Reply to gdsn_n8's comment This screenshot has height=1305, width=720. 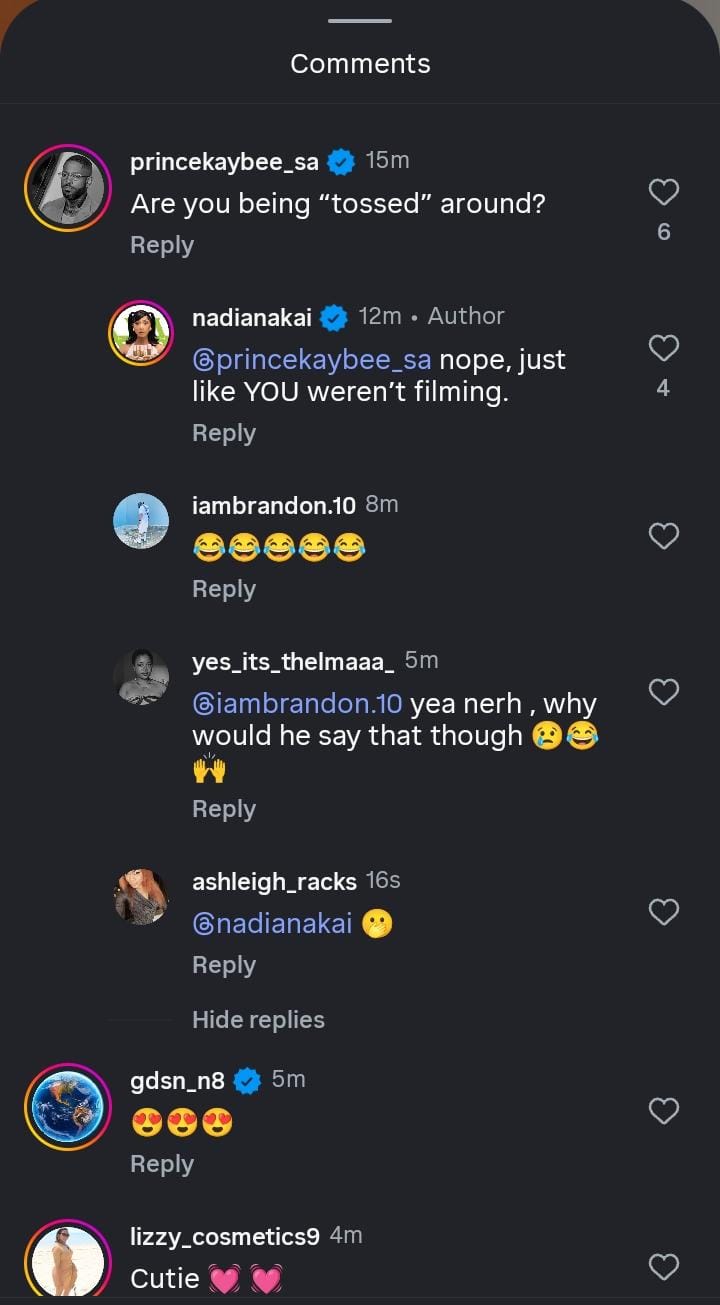162,1164
